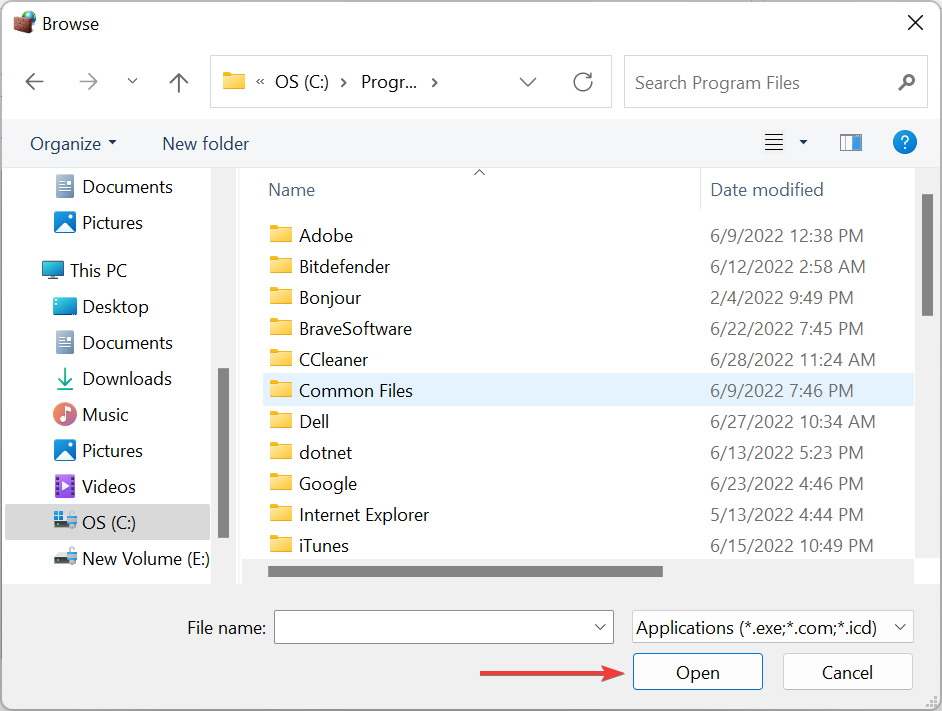Open the Organize menu
This screenshot has height=711, width=942.
(73, 144)
